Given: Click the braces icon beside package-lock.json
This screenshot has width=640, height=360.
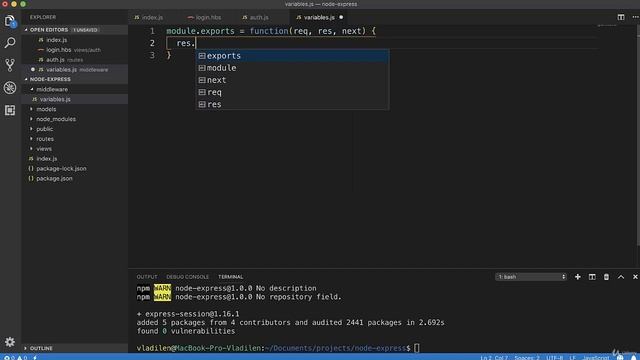Looking at the screenshot, I should click(31, 169).
